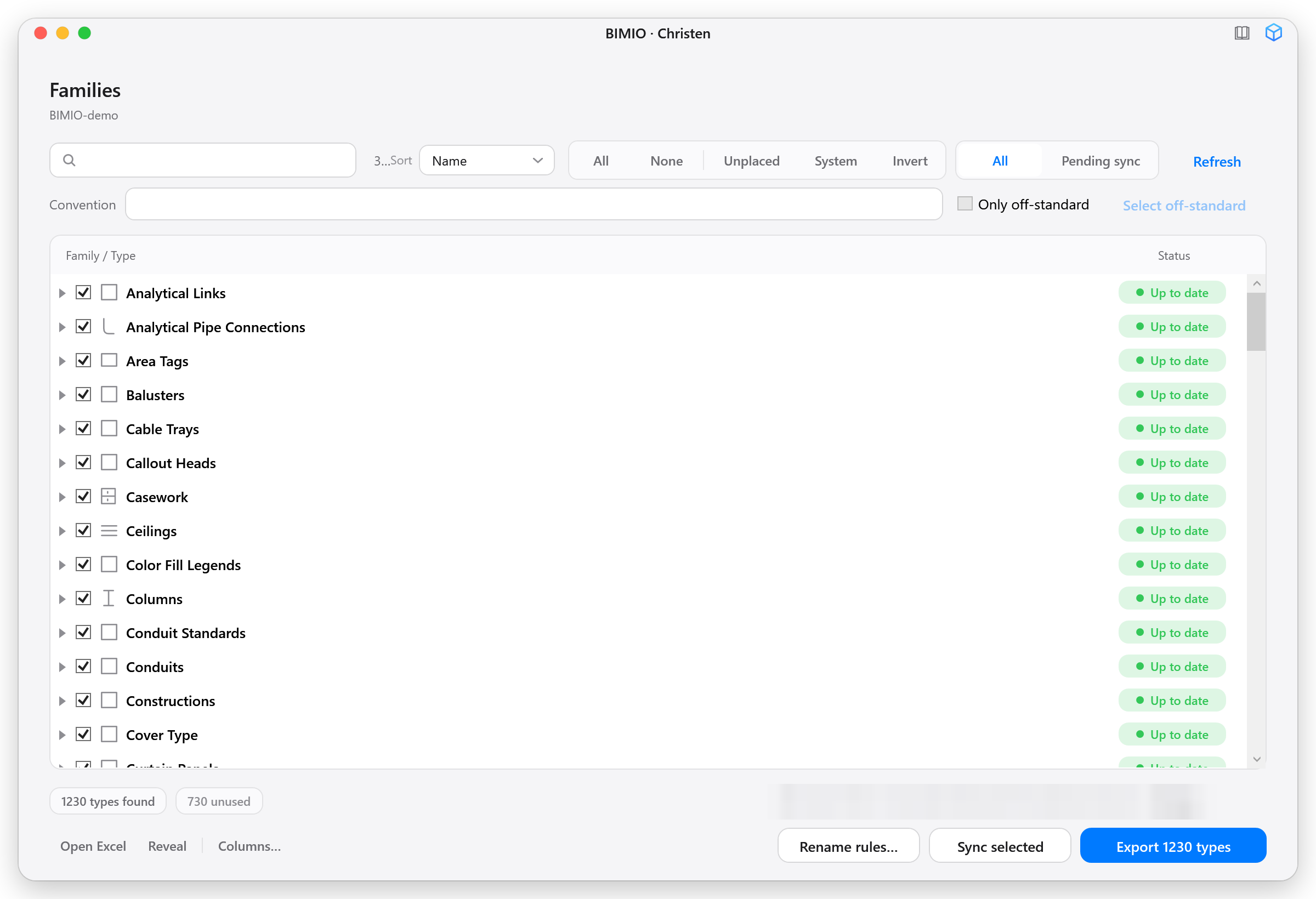
Task: Expand the Cable Trays row
Action: [63, 429]
